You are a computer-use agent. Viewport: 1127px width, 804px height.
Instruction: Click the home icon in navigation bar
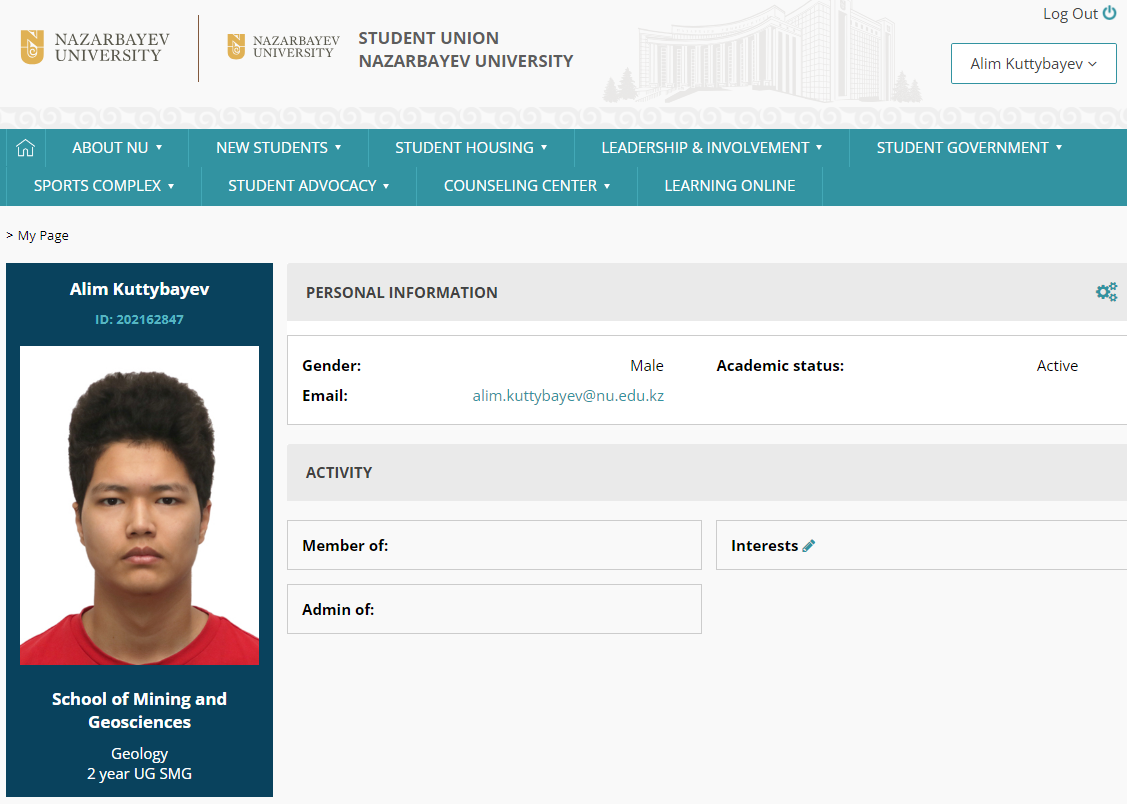click(x=26, y=148)
